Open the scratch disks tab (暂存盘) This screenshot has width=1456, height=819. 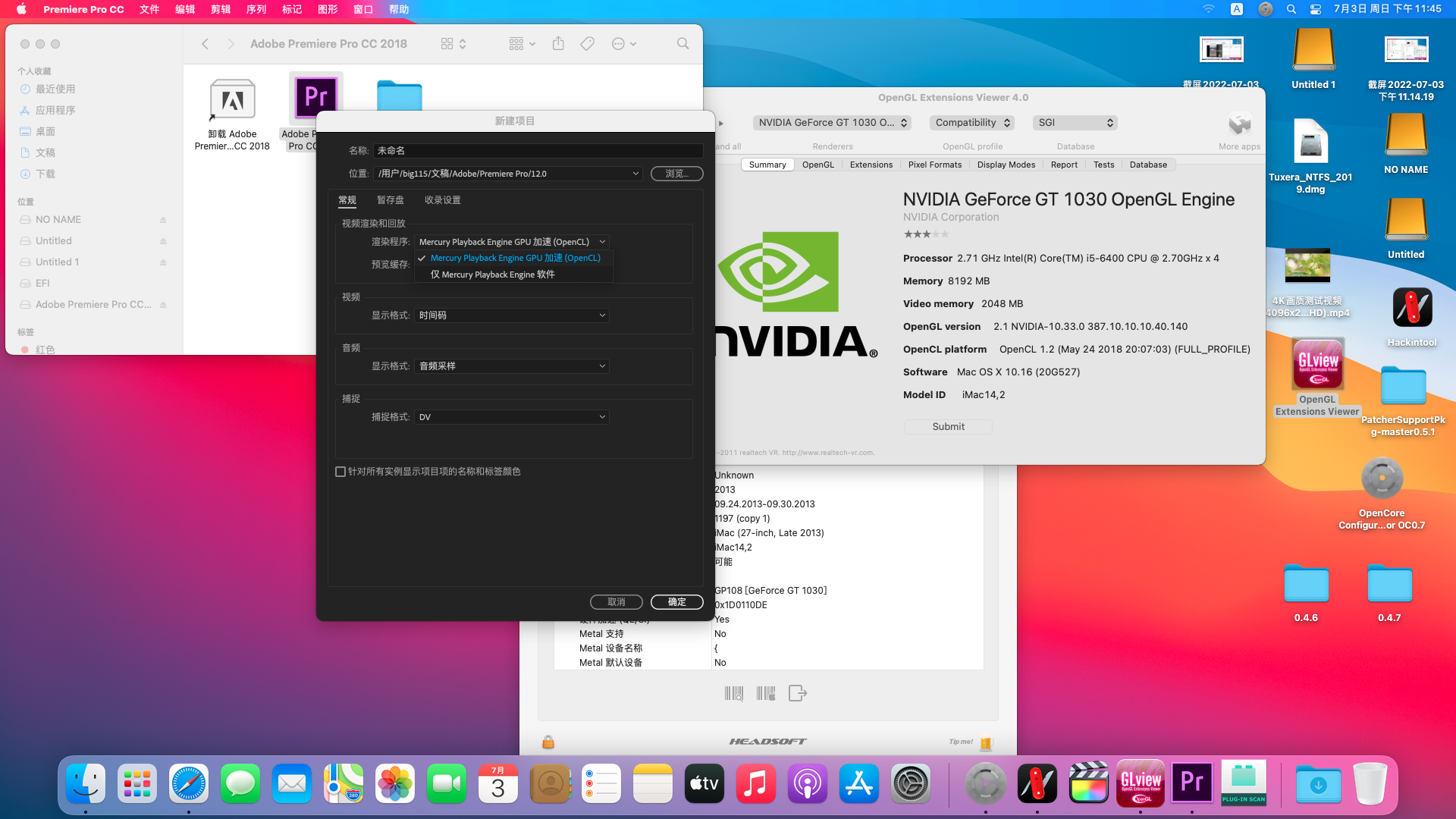390,200
